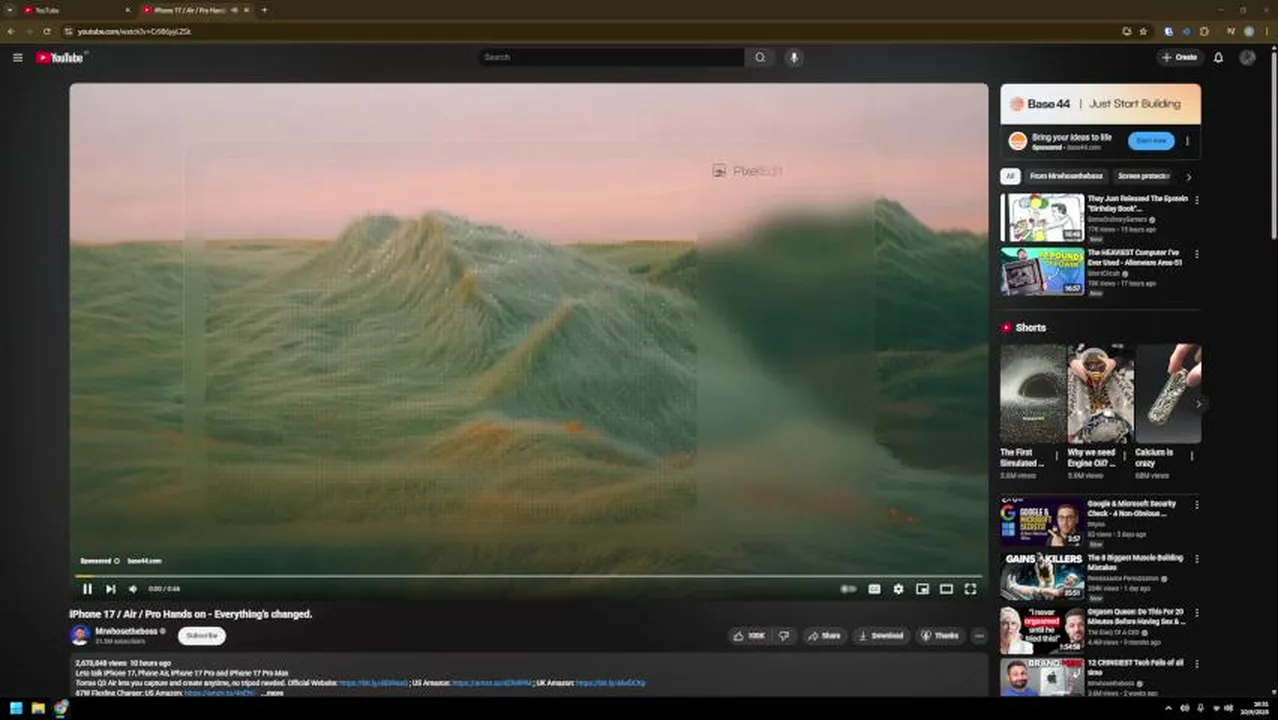
Task: Open the player settings gear
Action: [x=898, y=589]
